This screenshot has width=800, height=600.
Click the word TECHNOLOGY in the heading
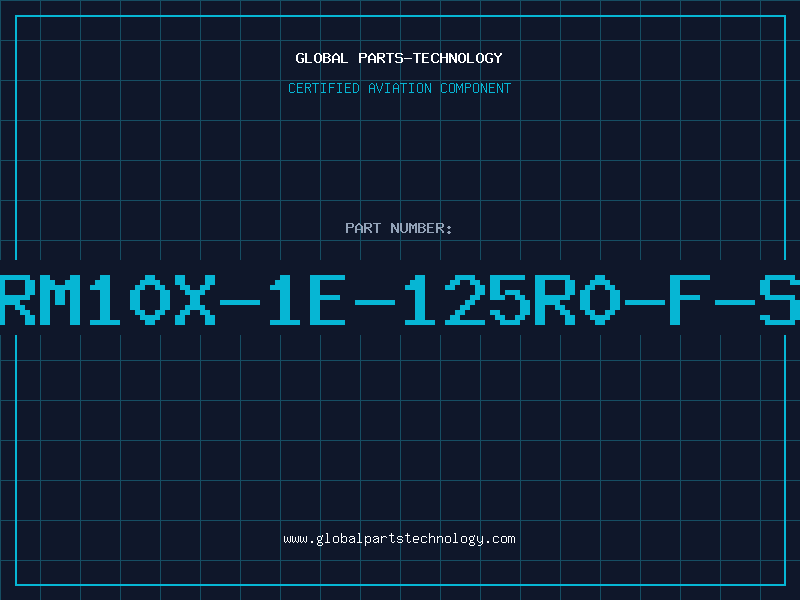tap(458, 58)
